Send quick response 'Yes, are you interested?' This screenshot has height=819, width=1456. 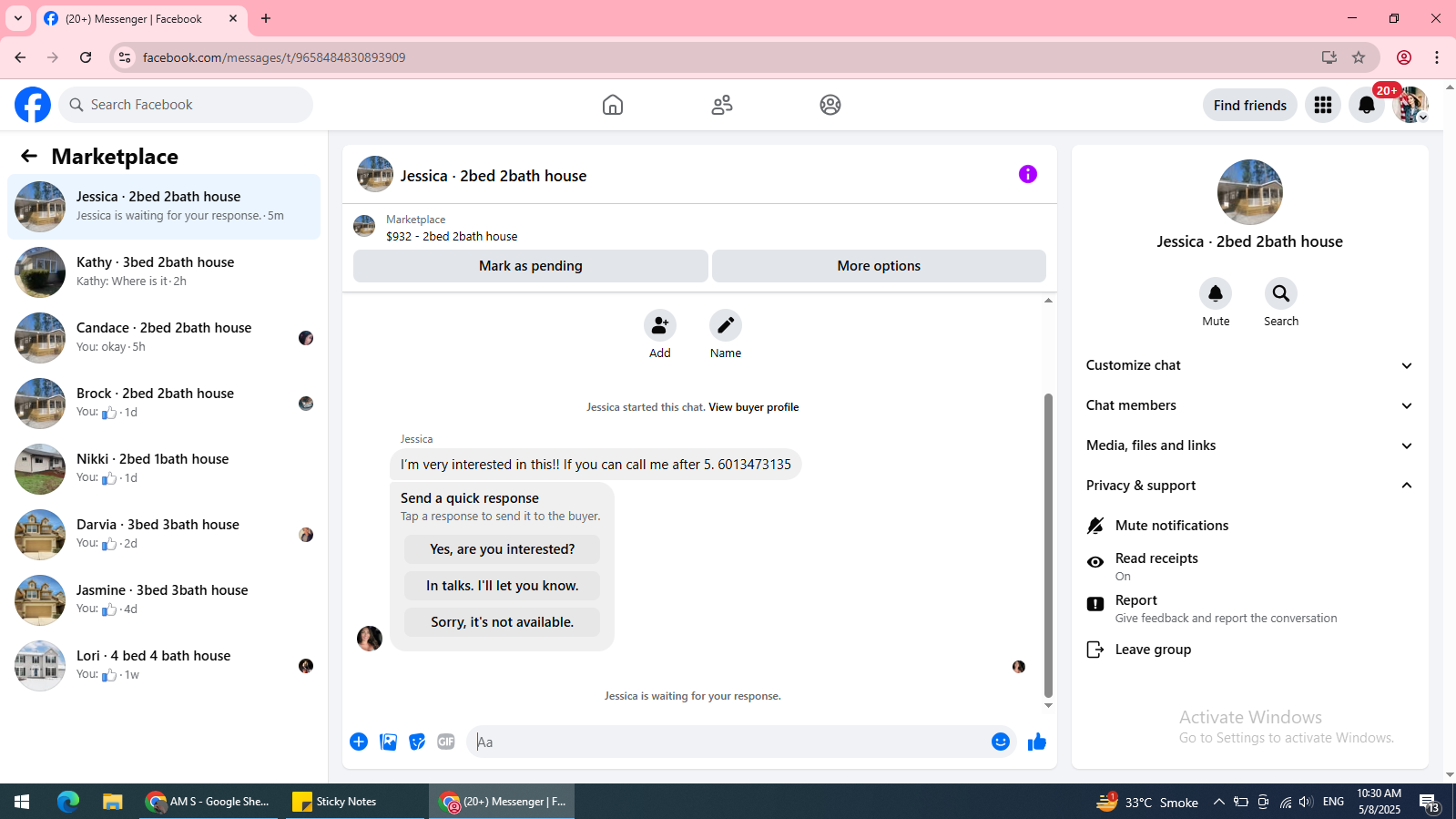502,549
